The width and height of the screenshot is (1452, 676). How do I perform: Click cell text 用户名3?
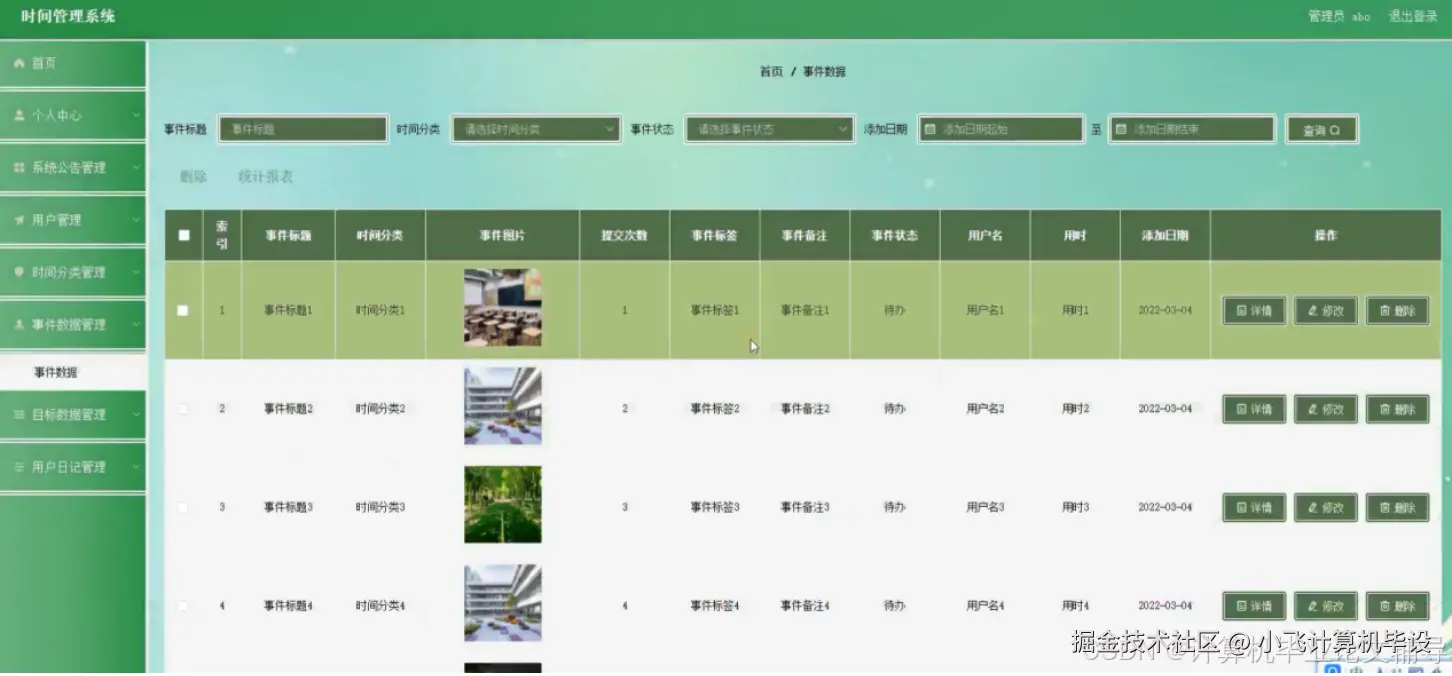point(985,508)
